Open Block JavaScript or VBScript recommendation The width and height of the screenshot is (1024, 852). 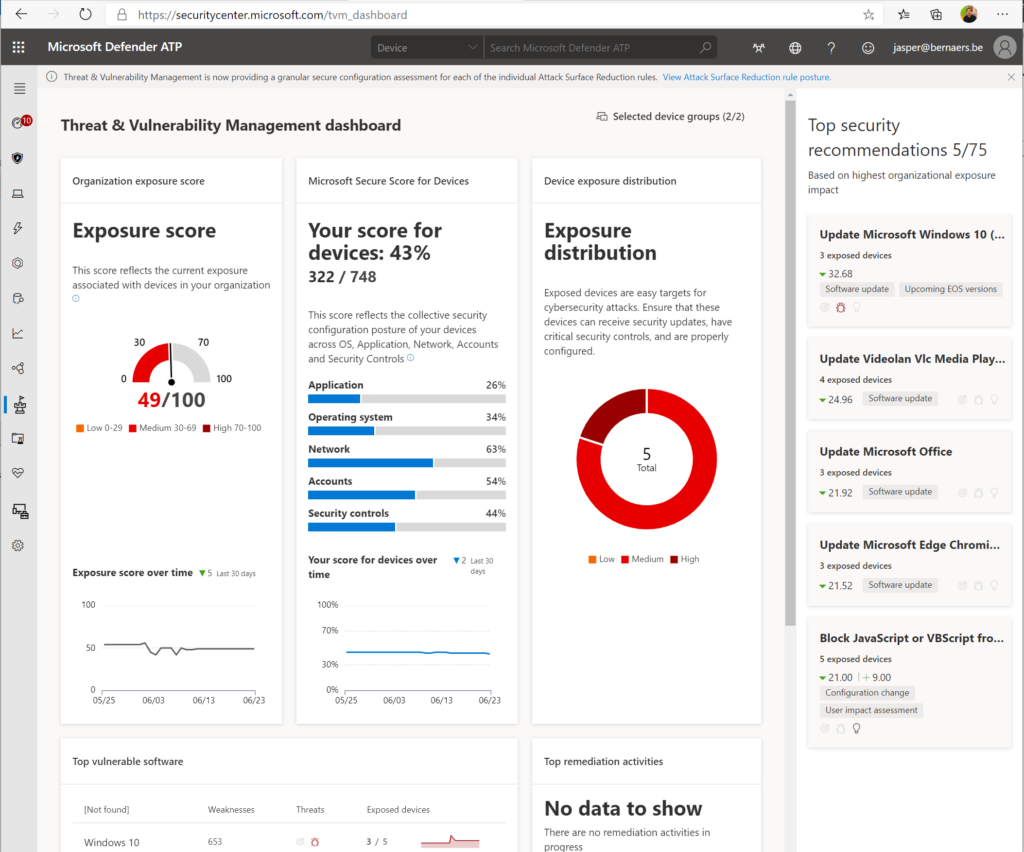[909, 682]
